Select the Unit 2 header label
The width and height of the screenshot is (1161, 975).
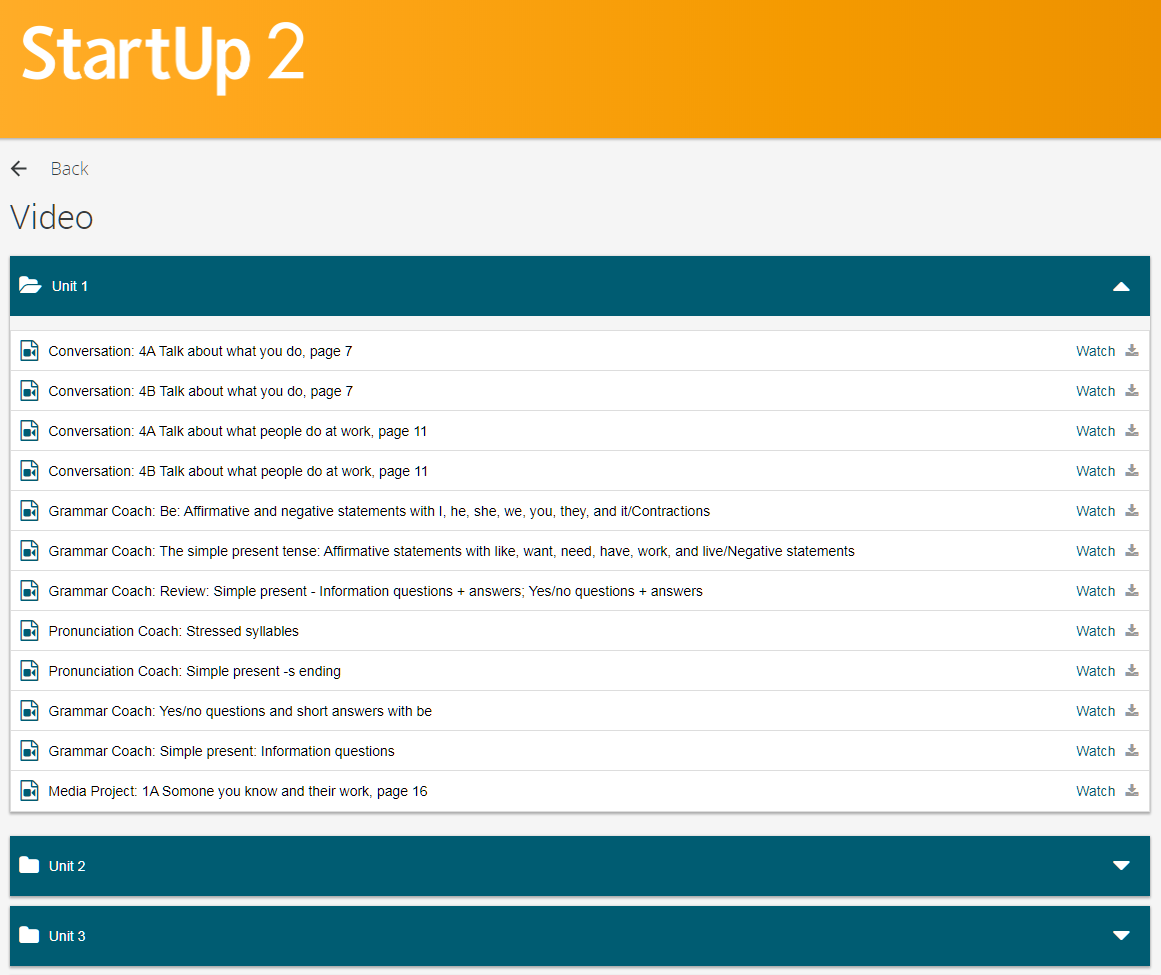pos(67,866)
